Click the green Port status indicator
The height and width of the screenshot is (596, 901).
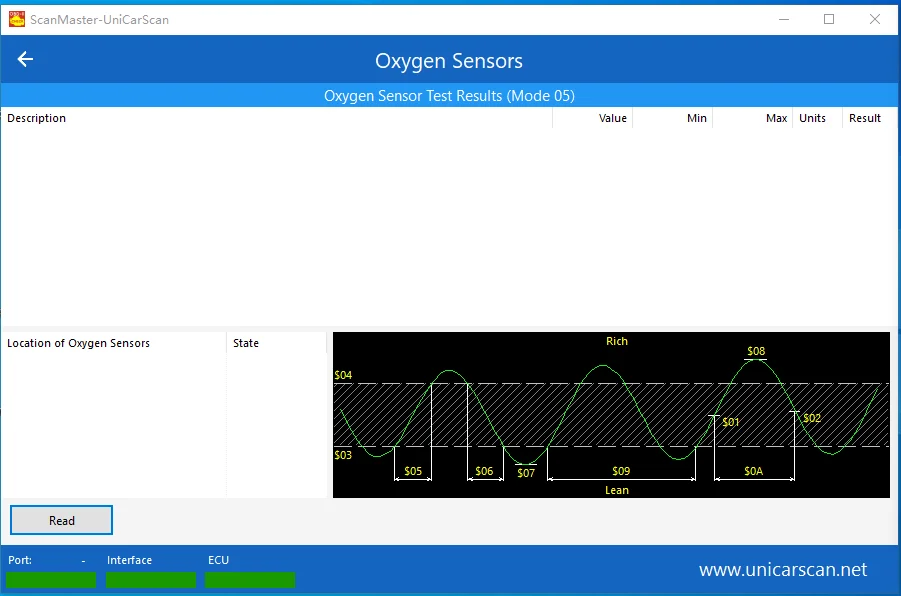click(x=51, y=580)
